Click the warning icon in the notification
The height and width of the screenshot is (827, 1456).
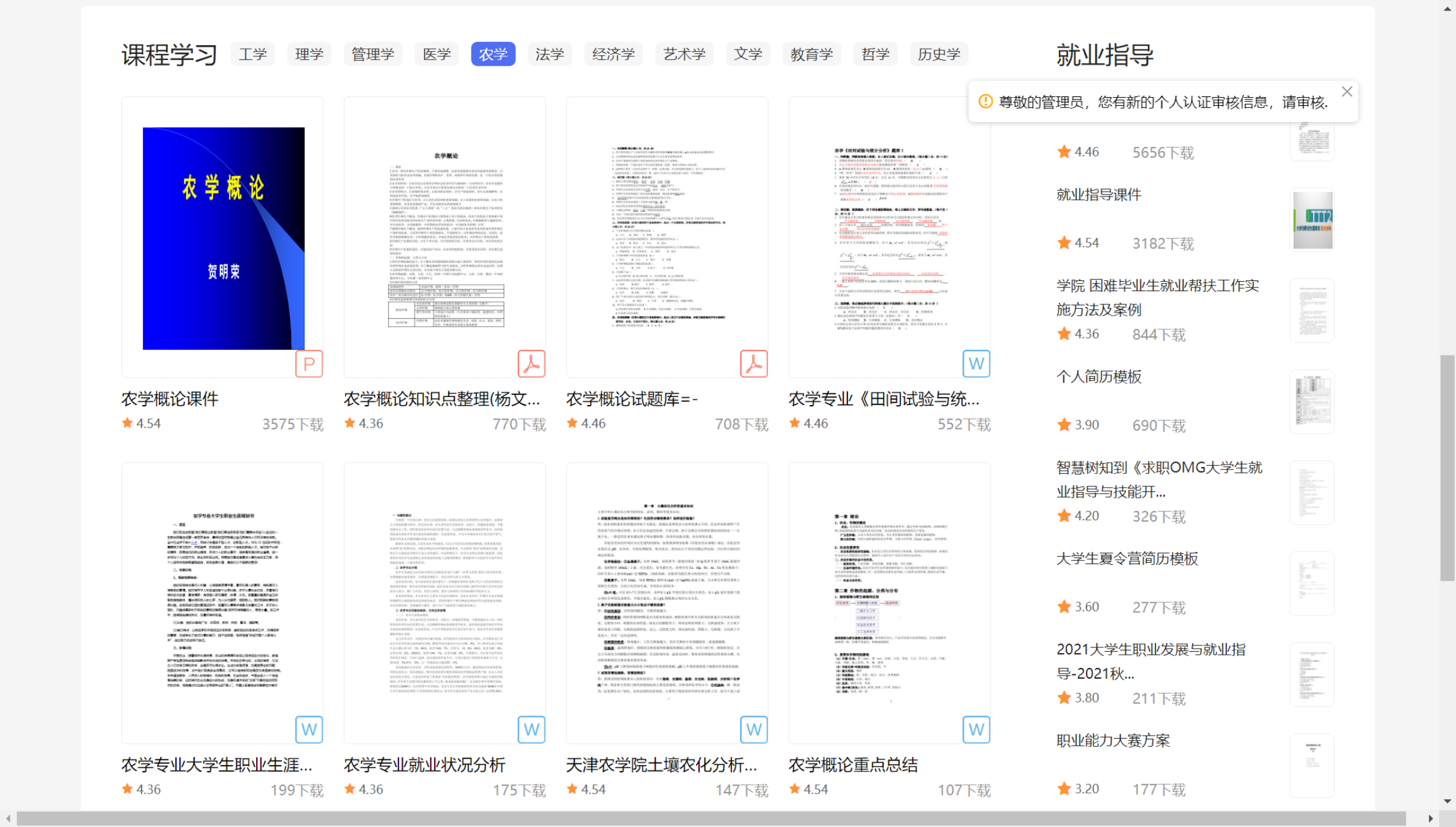pyautogui.click(x=985, y=101)
